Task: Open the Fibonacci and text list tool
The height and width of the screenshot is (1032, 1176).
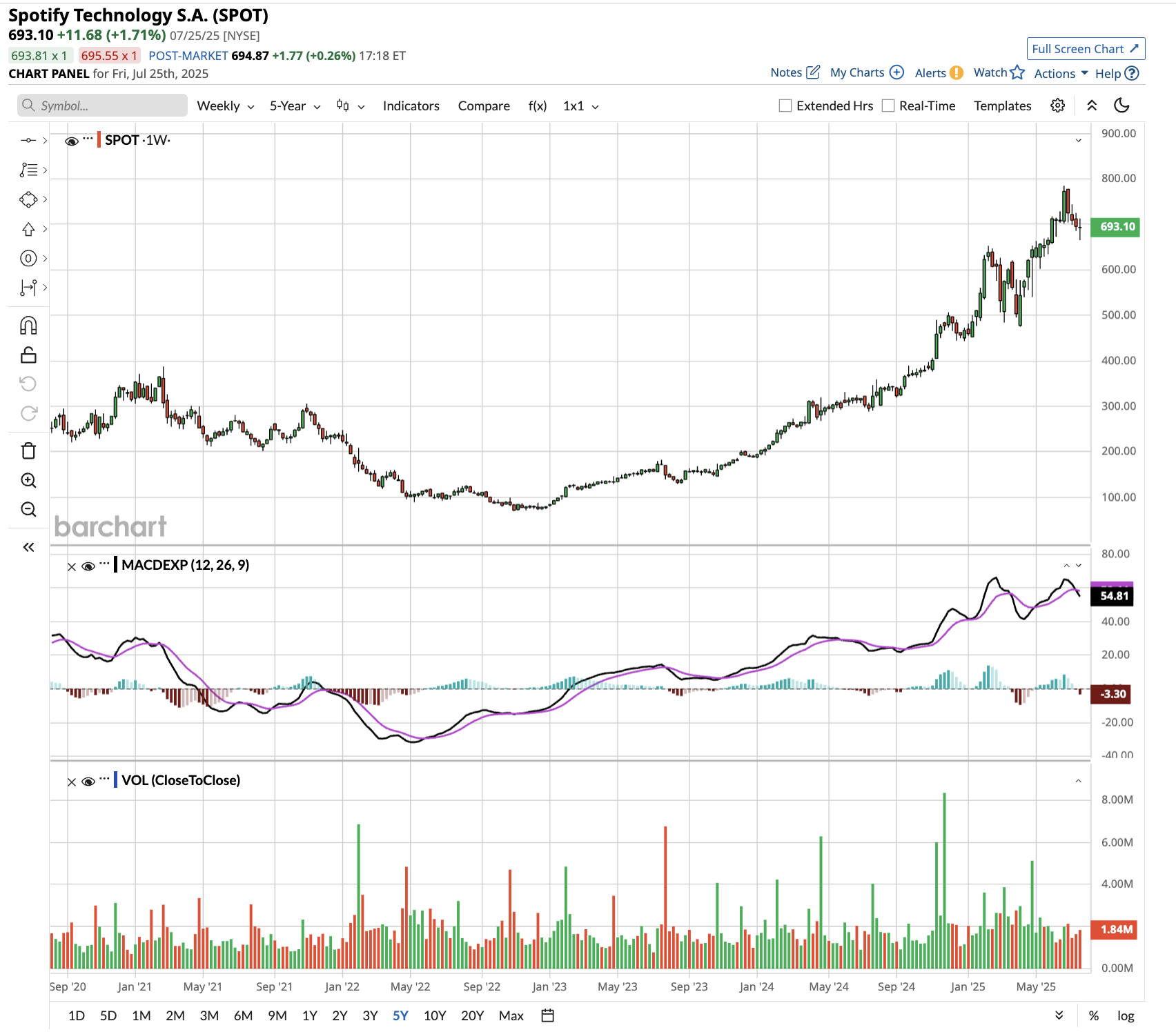Action: 28,170
